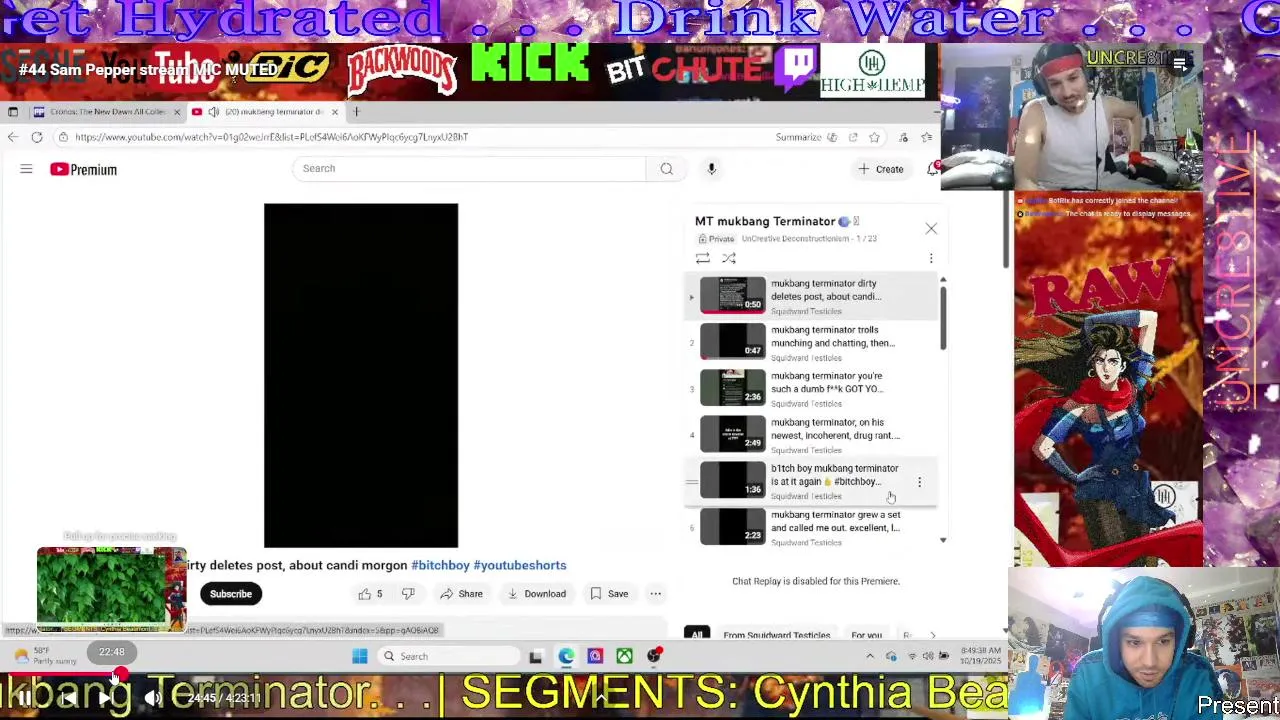Bookmark page with the star icon

click(874, 137)
